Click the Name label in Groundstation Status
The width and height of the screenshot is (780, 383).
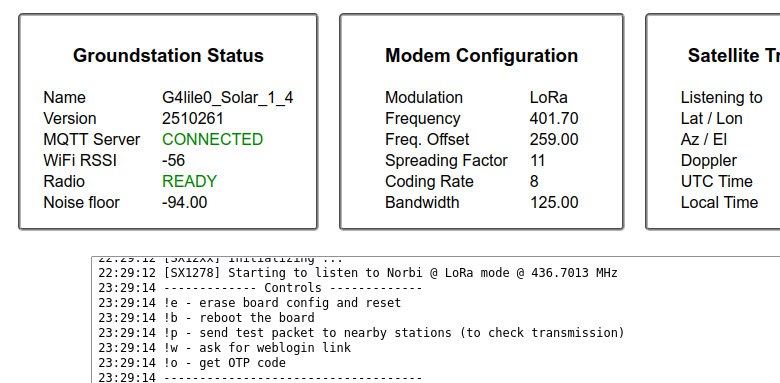tap(64, 97)
